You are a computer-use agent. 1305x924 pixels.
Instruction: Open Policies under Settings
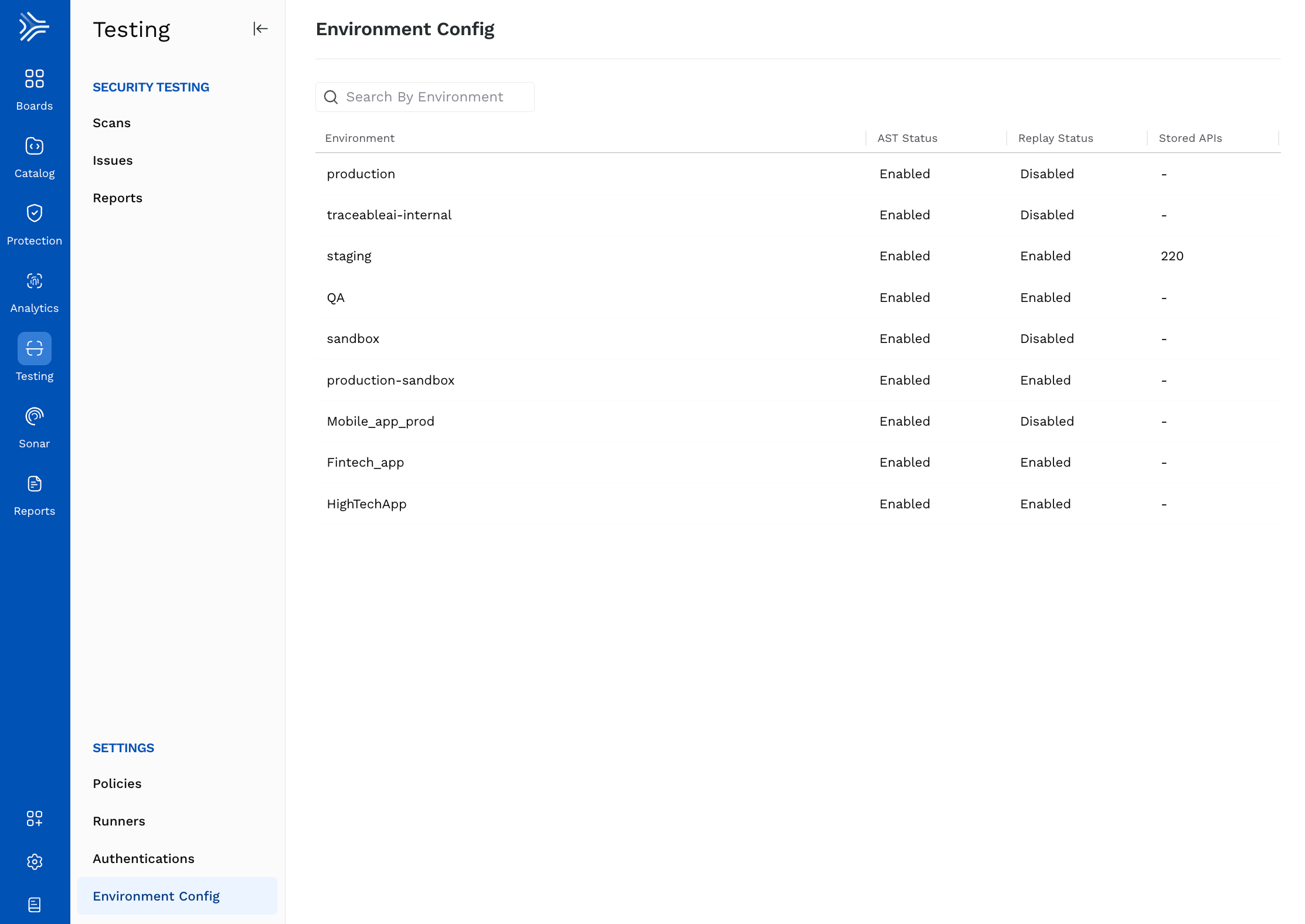117,784
